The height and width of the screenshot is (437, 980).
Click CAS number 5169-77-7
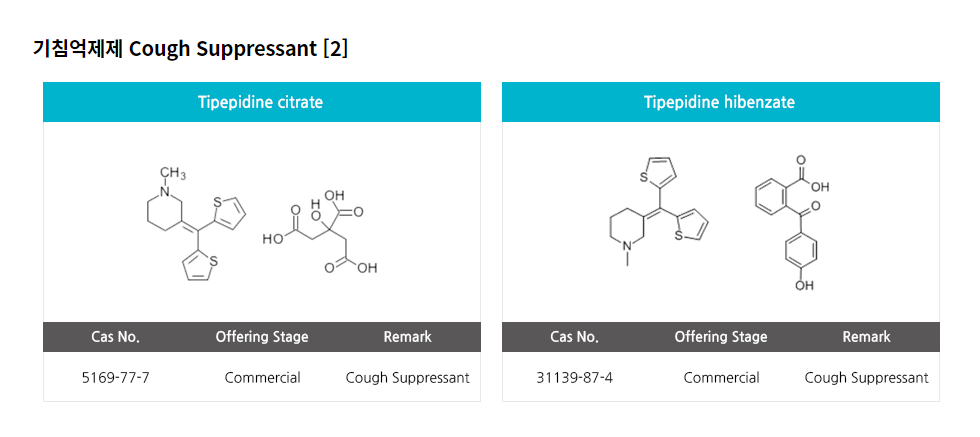point(116,378)
